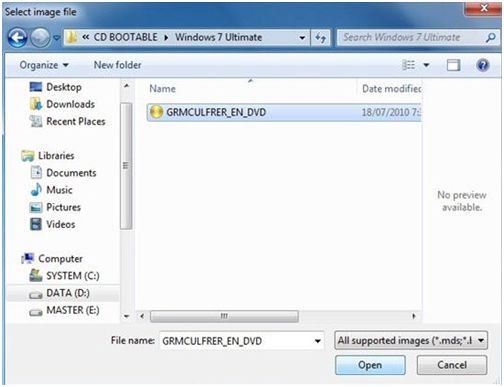This screenshot has width=504, height=387.
Task: Expand the File name dropdown arrow
Action: (x=318, y=341)
